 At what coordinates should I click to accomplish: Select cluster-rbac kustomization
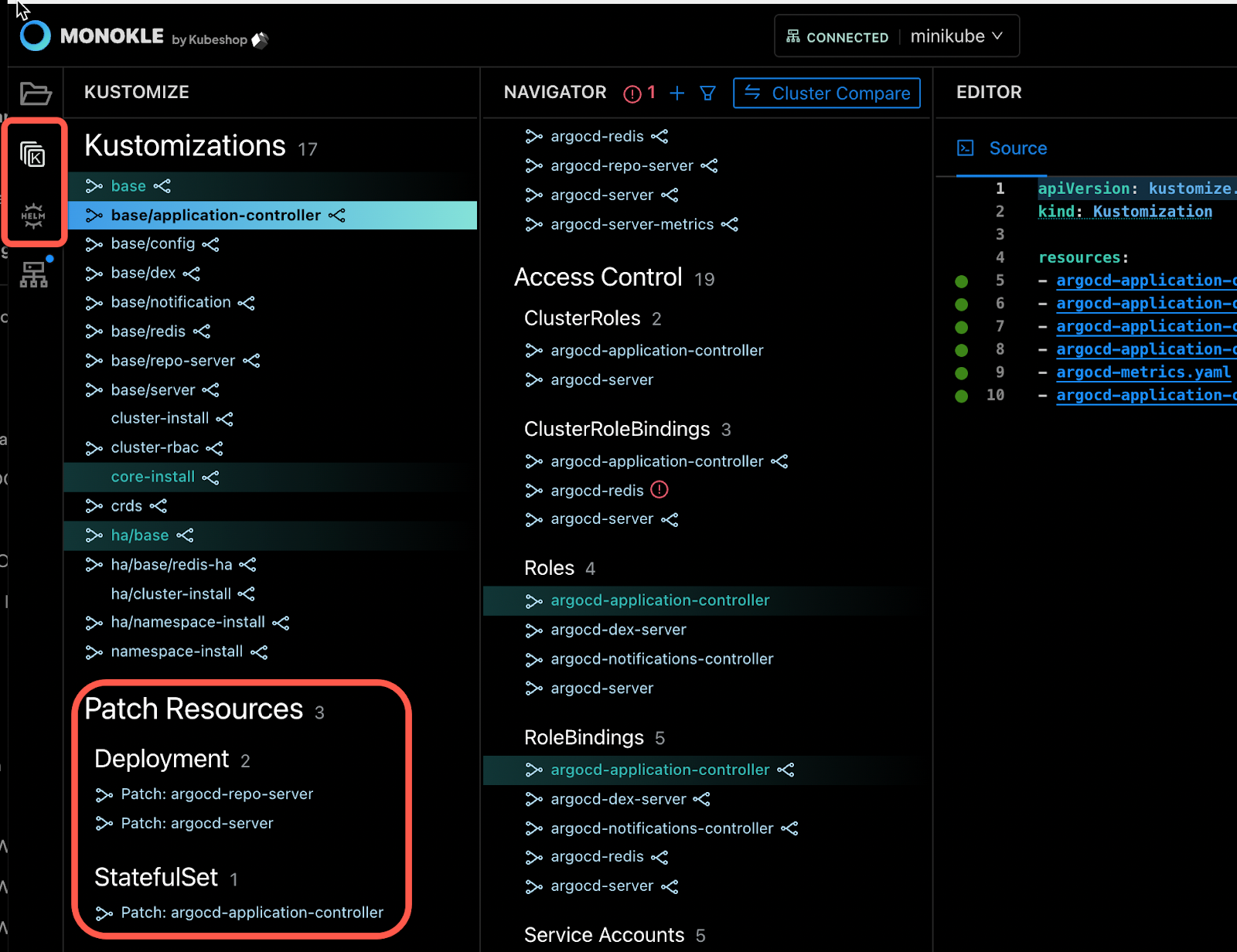[155, 447]
